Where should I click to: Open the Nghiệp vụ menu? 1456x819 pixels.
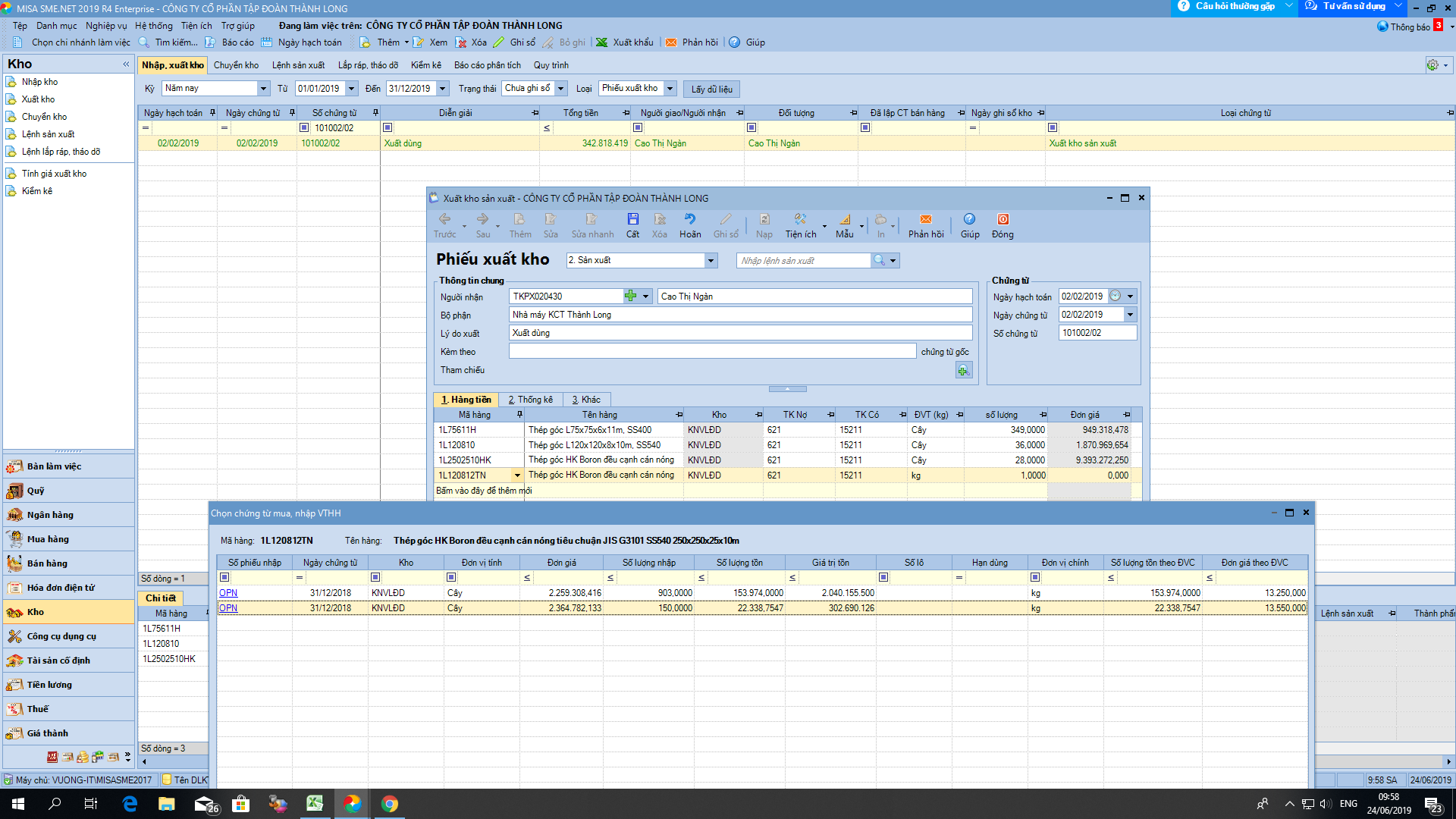[x=106, y=25]
